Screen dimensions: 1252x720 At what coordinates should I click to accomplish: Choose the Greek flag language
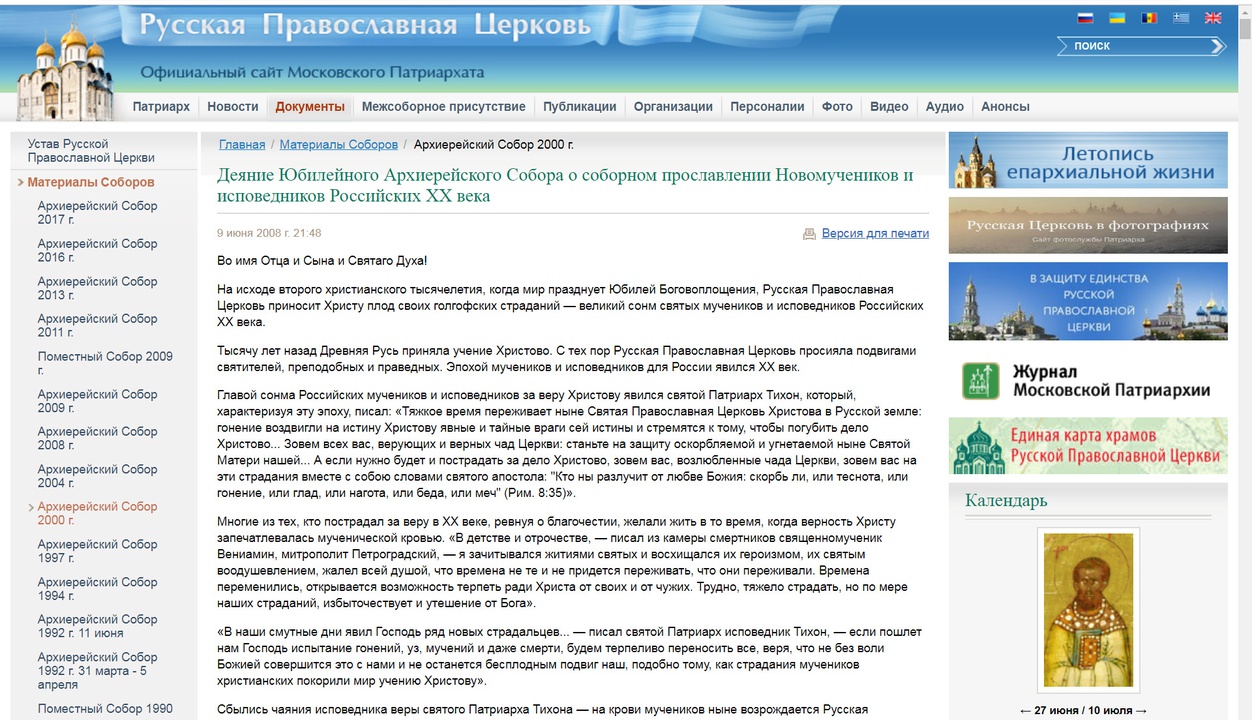(x=1181, y=18)
